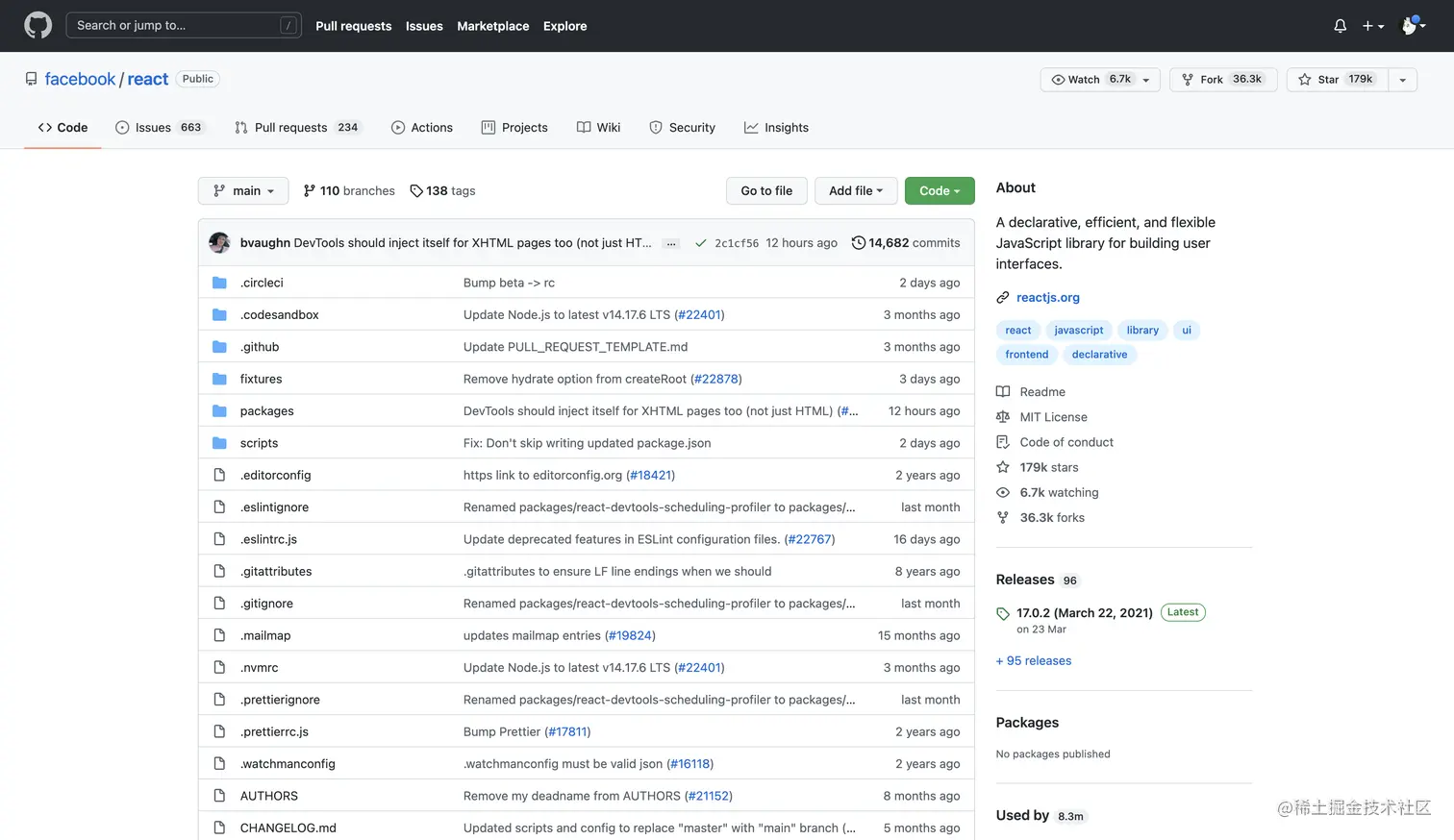This screenshot has width=1454, height=840.
Task: Click the AUTHORS file icon
Action: click(219, 796)
